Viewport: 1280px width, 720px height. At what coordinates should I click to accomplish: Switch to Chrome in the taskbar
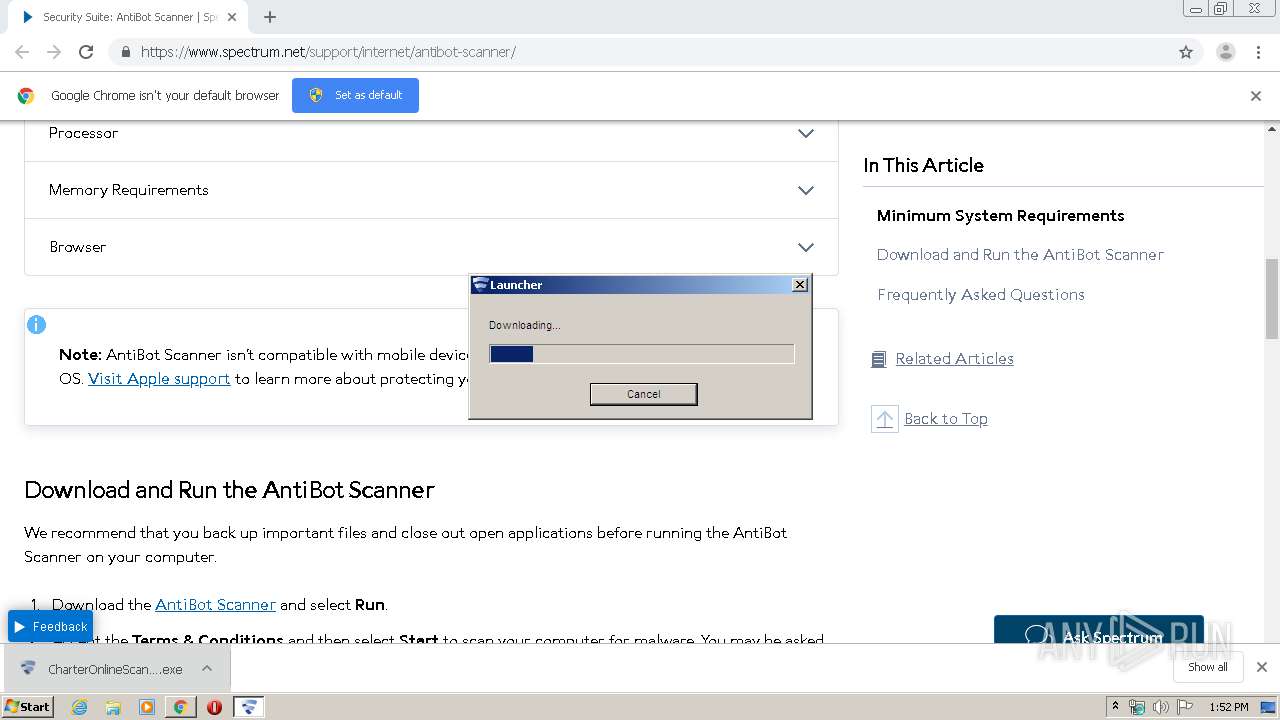180,707
